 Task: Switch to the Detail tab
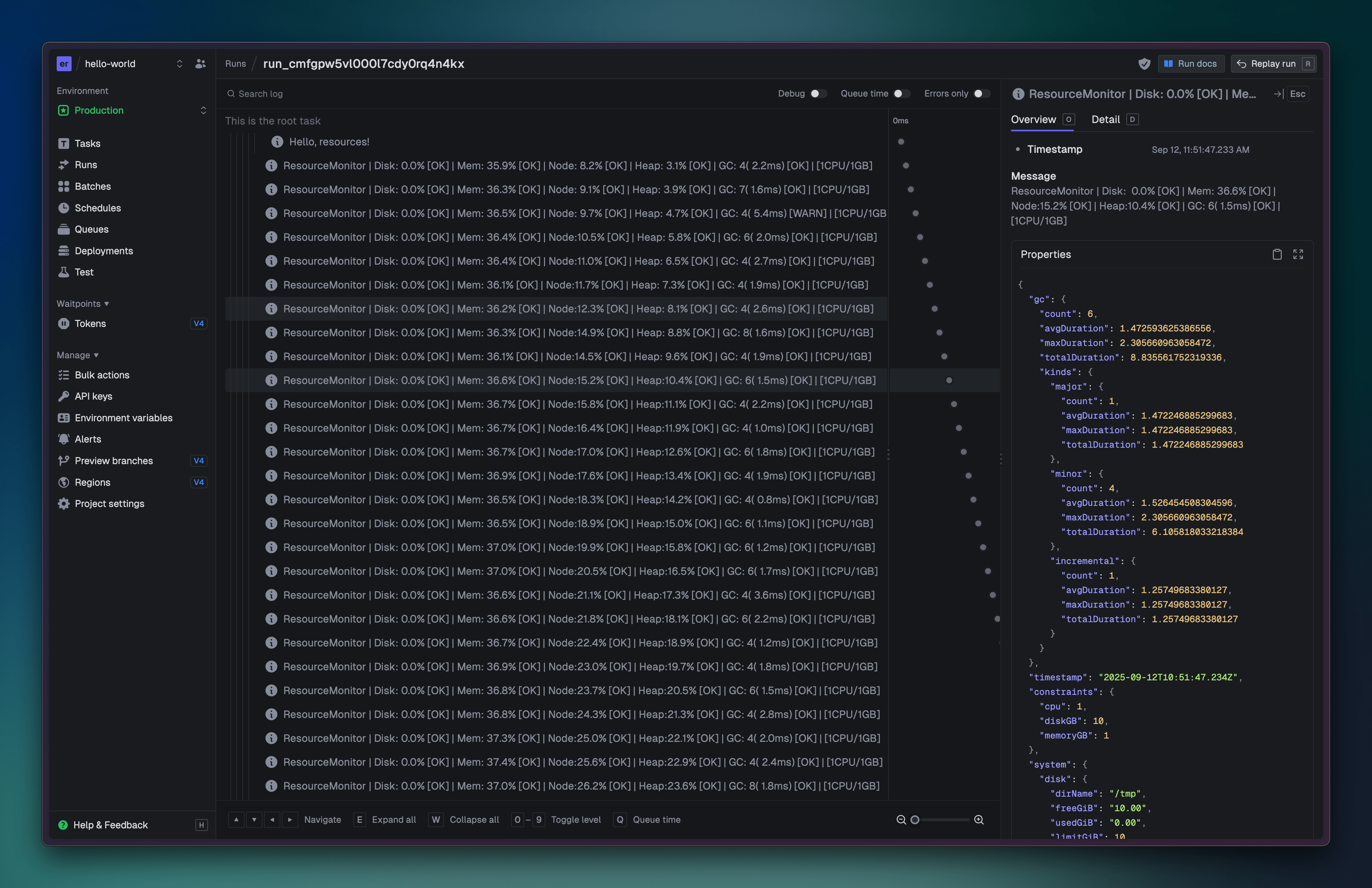pos(1105,119)
